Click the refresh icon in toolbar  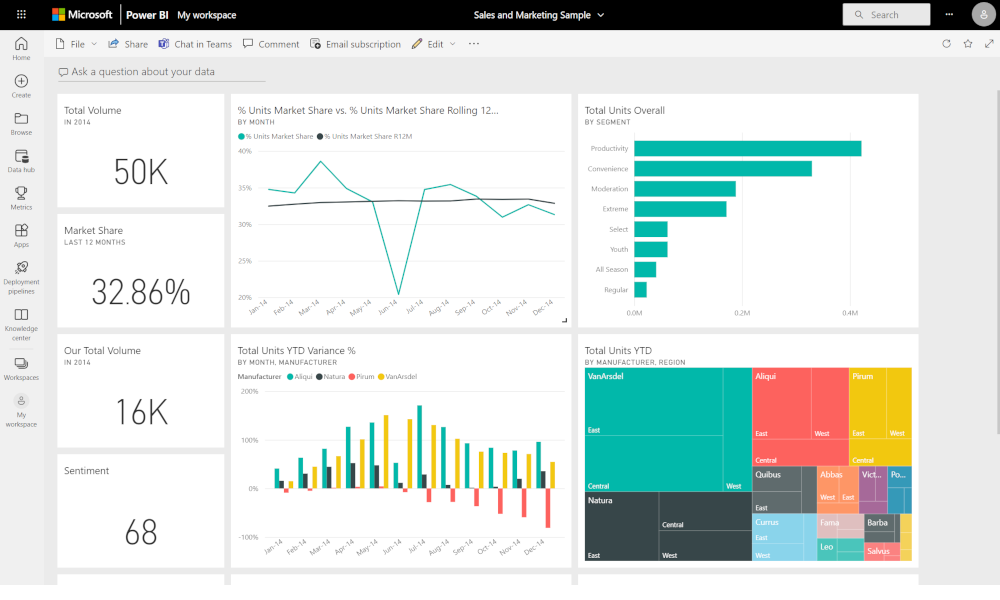click(x=946, y=43)
